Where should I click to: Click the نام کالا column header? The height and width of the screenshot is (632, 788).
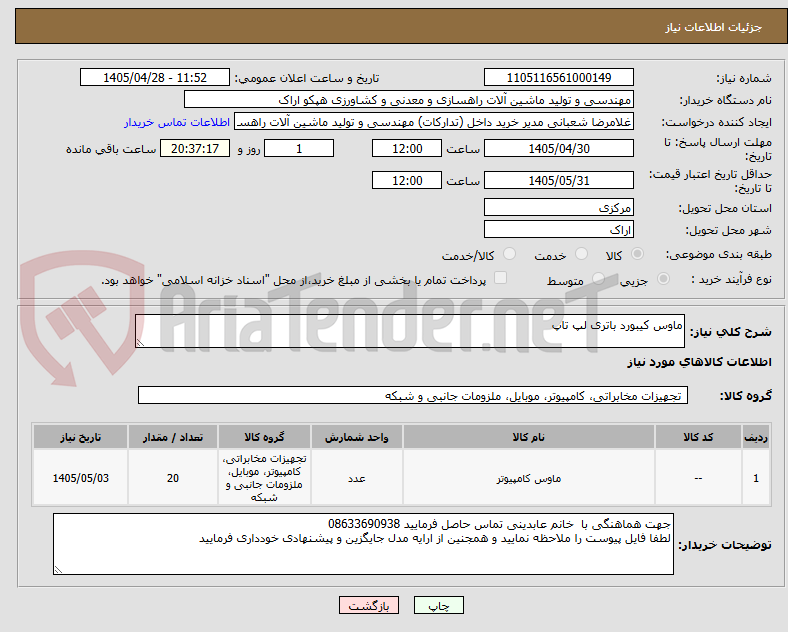coord(529,437)
